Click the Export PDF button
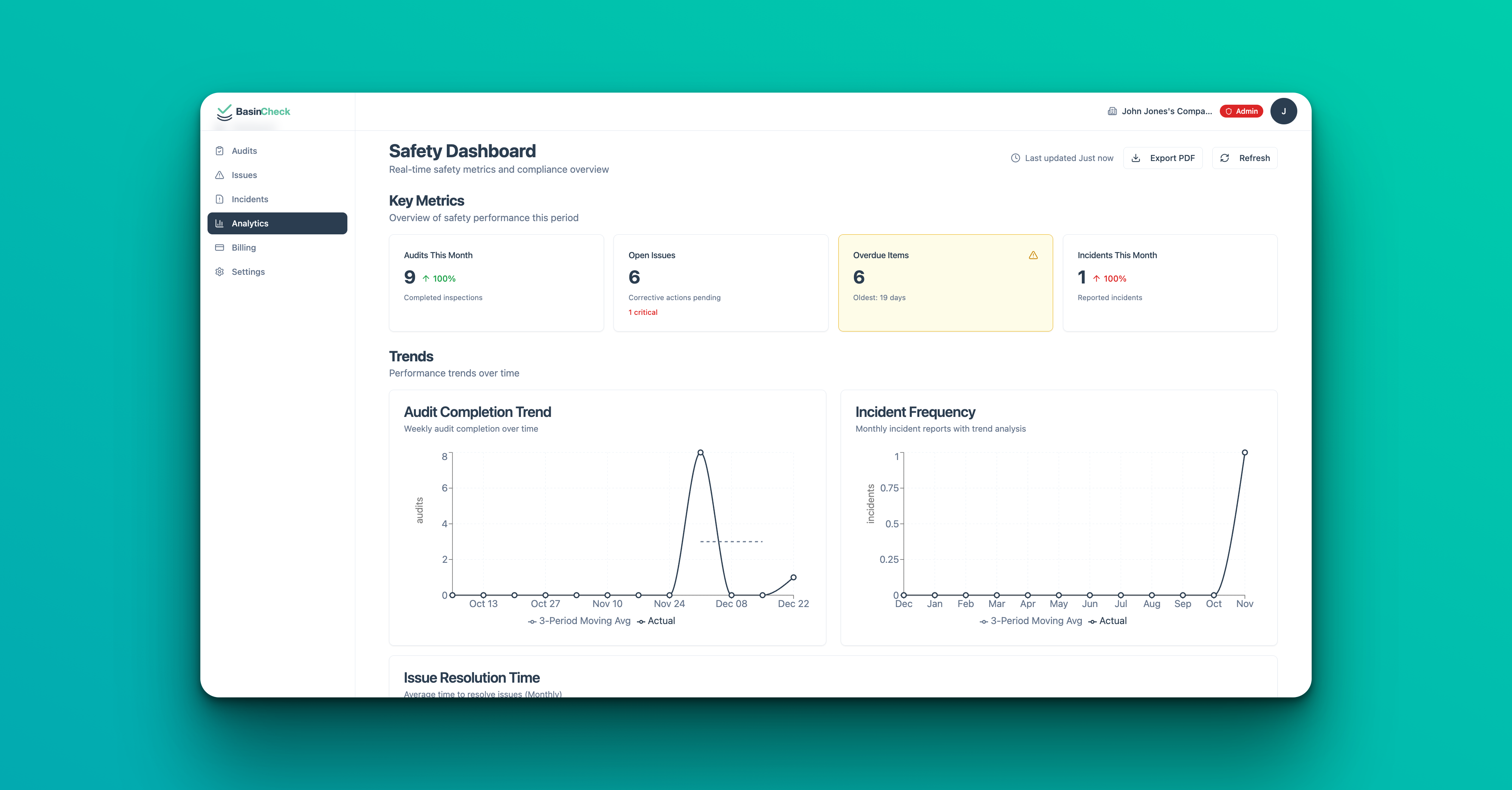This screenshot has height=790, width=1512. 1163,157
